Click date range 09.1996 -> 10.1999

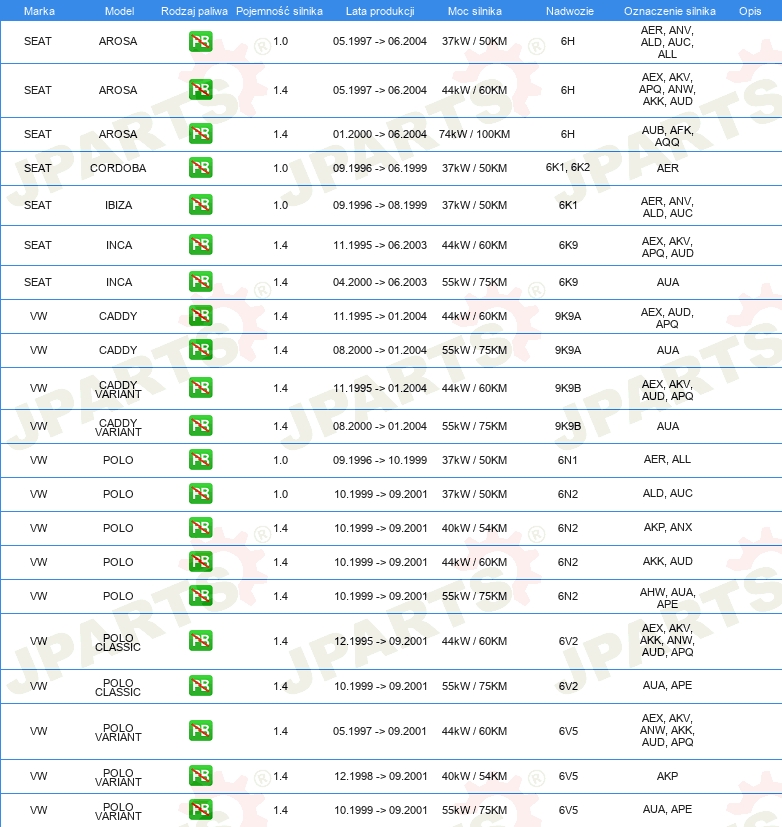coord(380,460)
